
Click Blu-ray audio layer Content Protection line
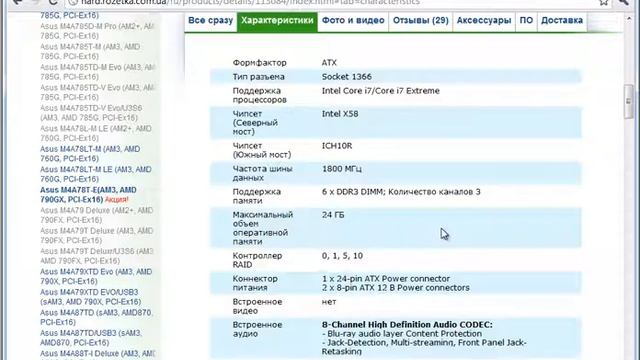(402, 333)
